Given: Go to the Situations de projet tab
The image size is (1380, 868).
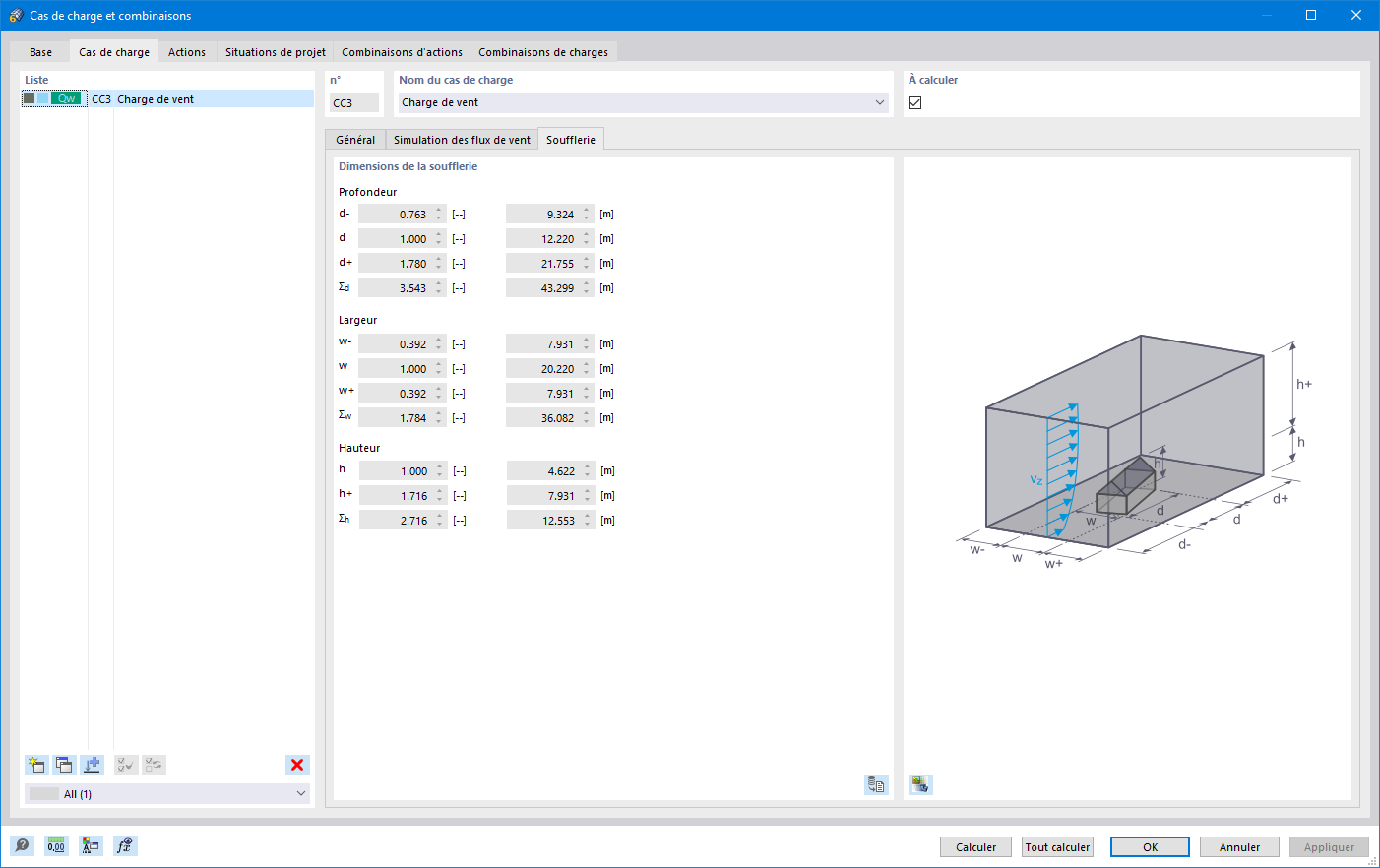Looking at the screenshot, I should coord(276,52).
